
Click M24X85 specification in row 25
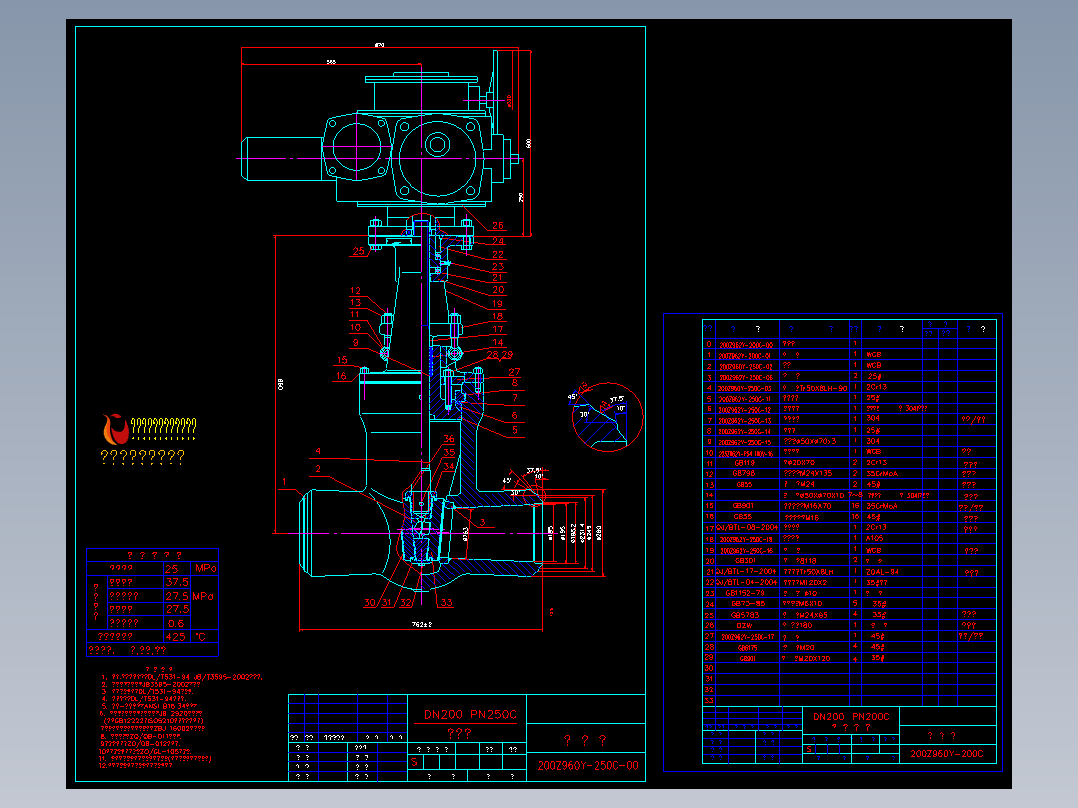(x=813, y=615)
